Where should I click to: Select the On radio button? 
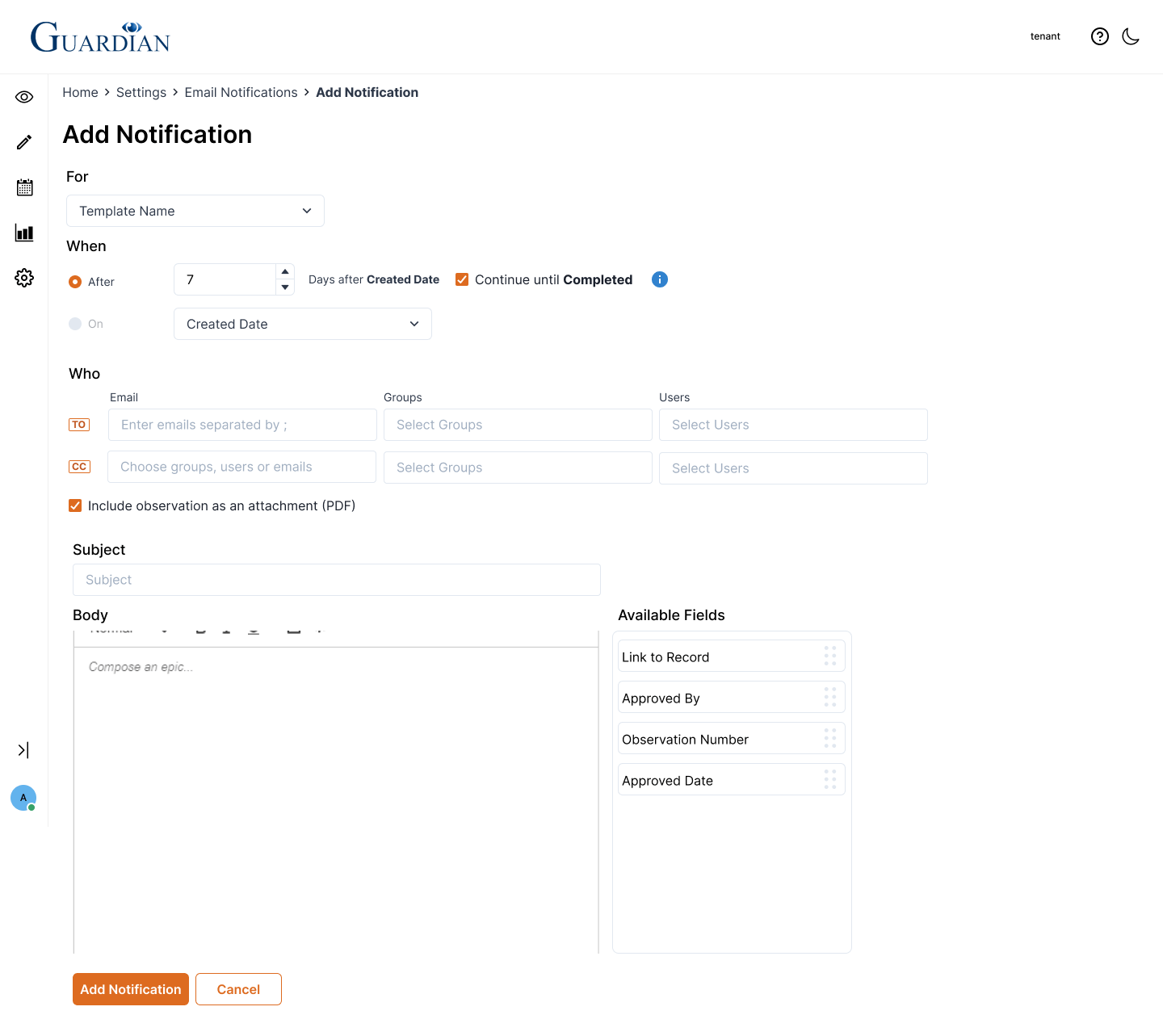(75, 324)
